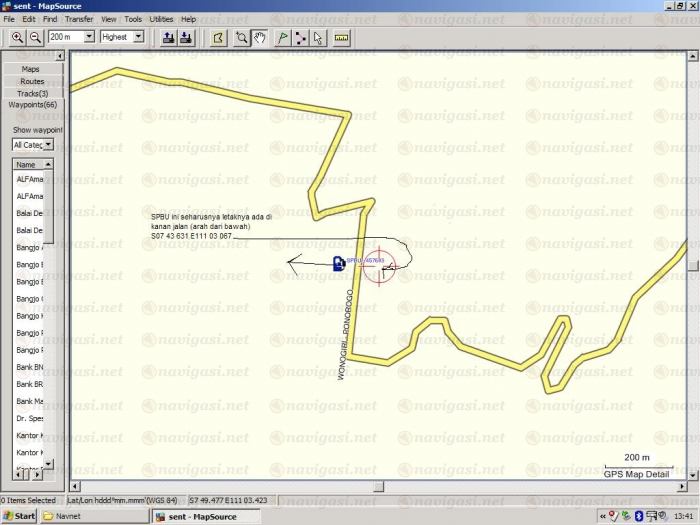Switch to the Routes tab

click(x=32, y=81)
